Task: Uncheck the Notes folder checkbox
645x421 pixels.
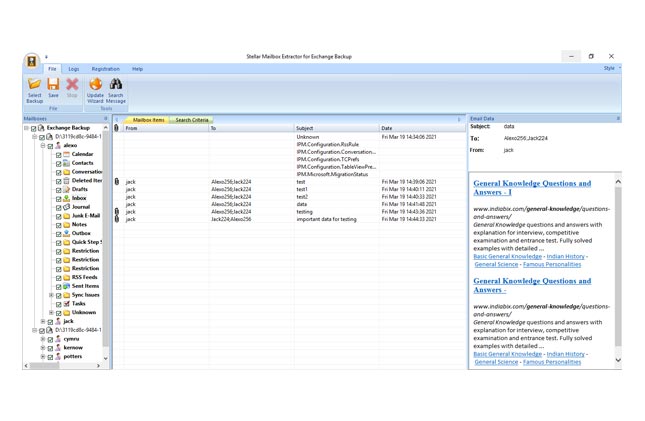Action: (58, 225)
